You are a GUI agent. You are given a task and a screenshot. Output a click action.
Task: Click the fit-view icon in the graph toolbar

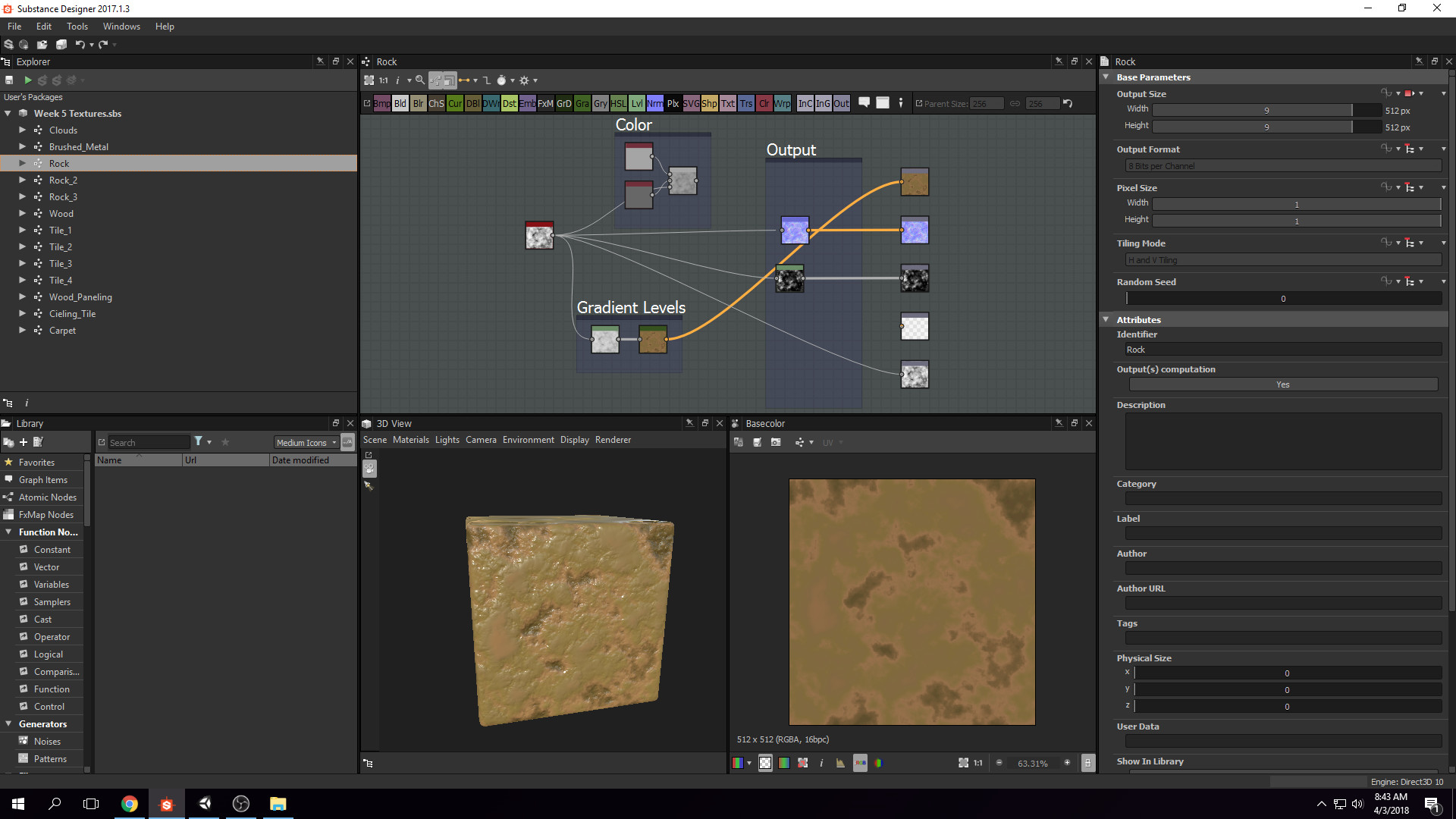click(369, 80)
